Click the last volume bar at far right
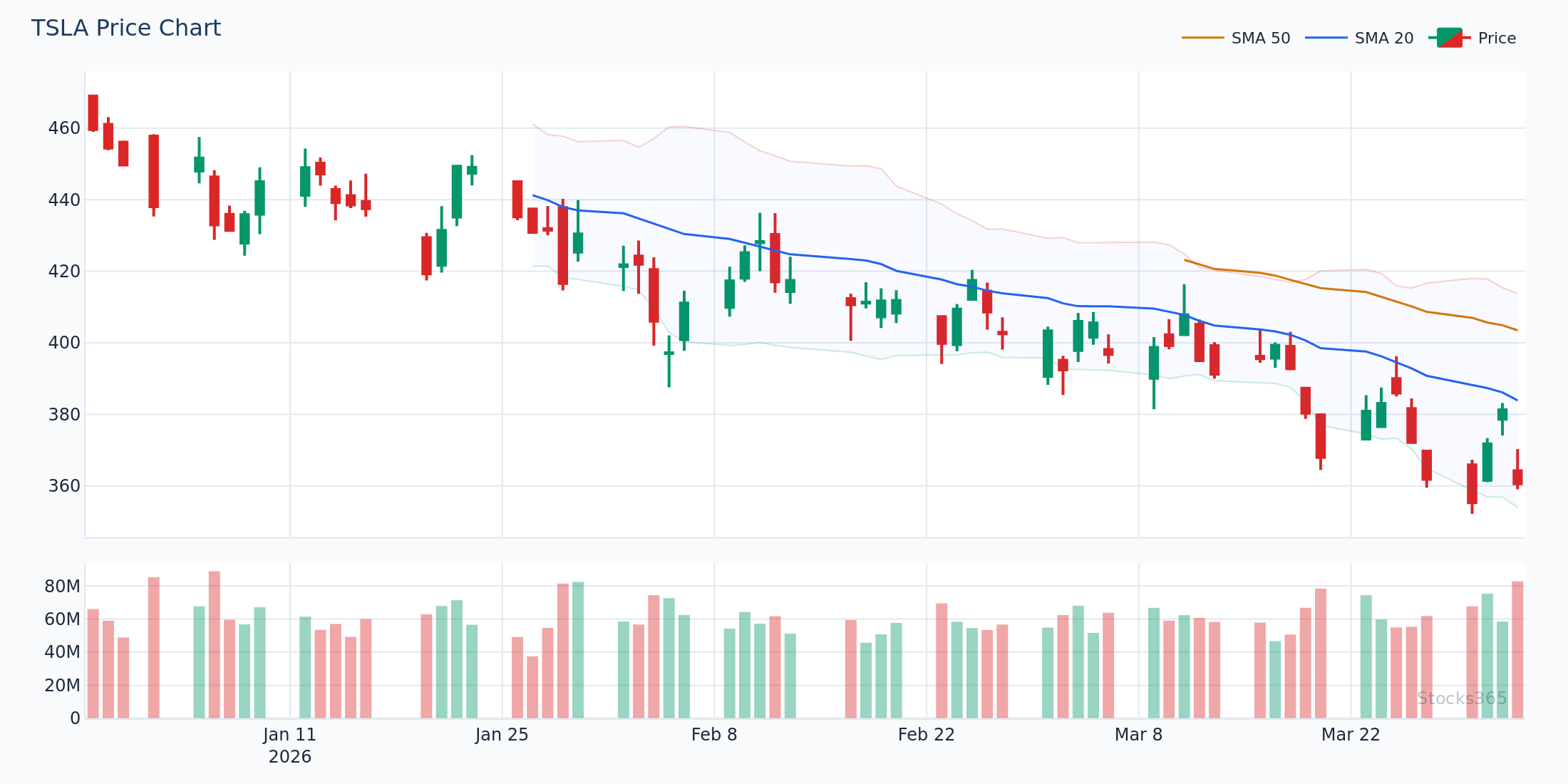The height and width of the screenshot is (784, 1568). pyautogui.click(x=1517, y=649)
